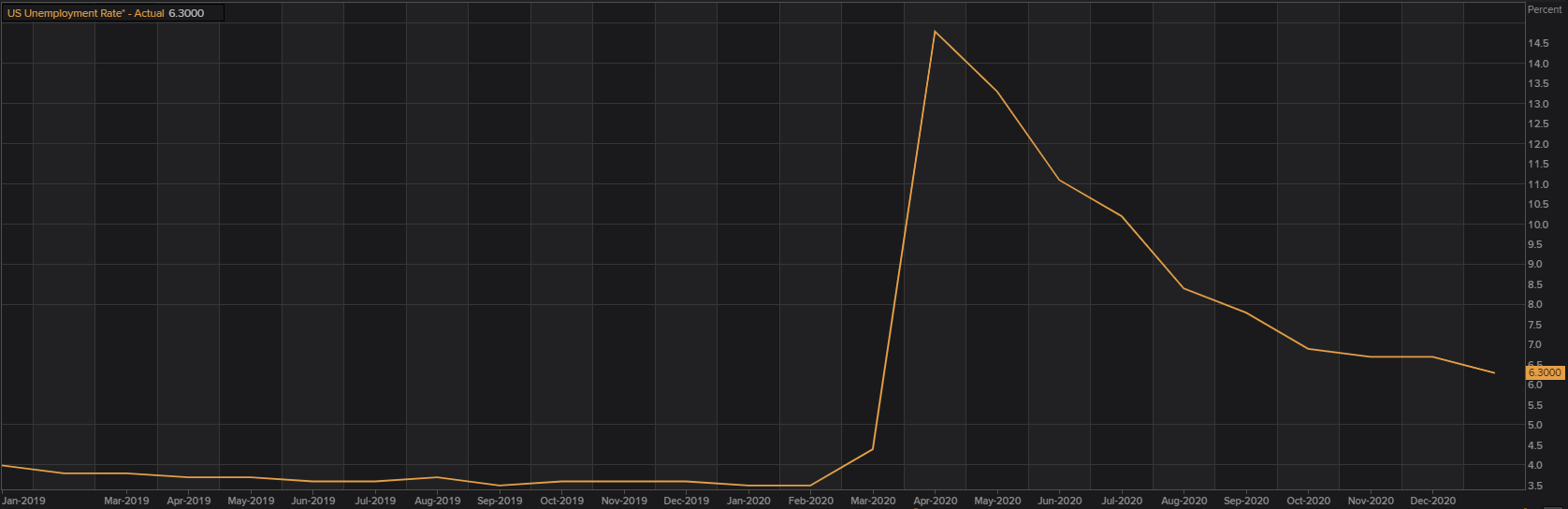Click the Jan-2019 date label
The height and width of the screenshot is (509, 1568).
tap(22, 501)
